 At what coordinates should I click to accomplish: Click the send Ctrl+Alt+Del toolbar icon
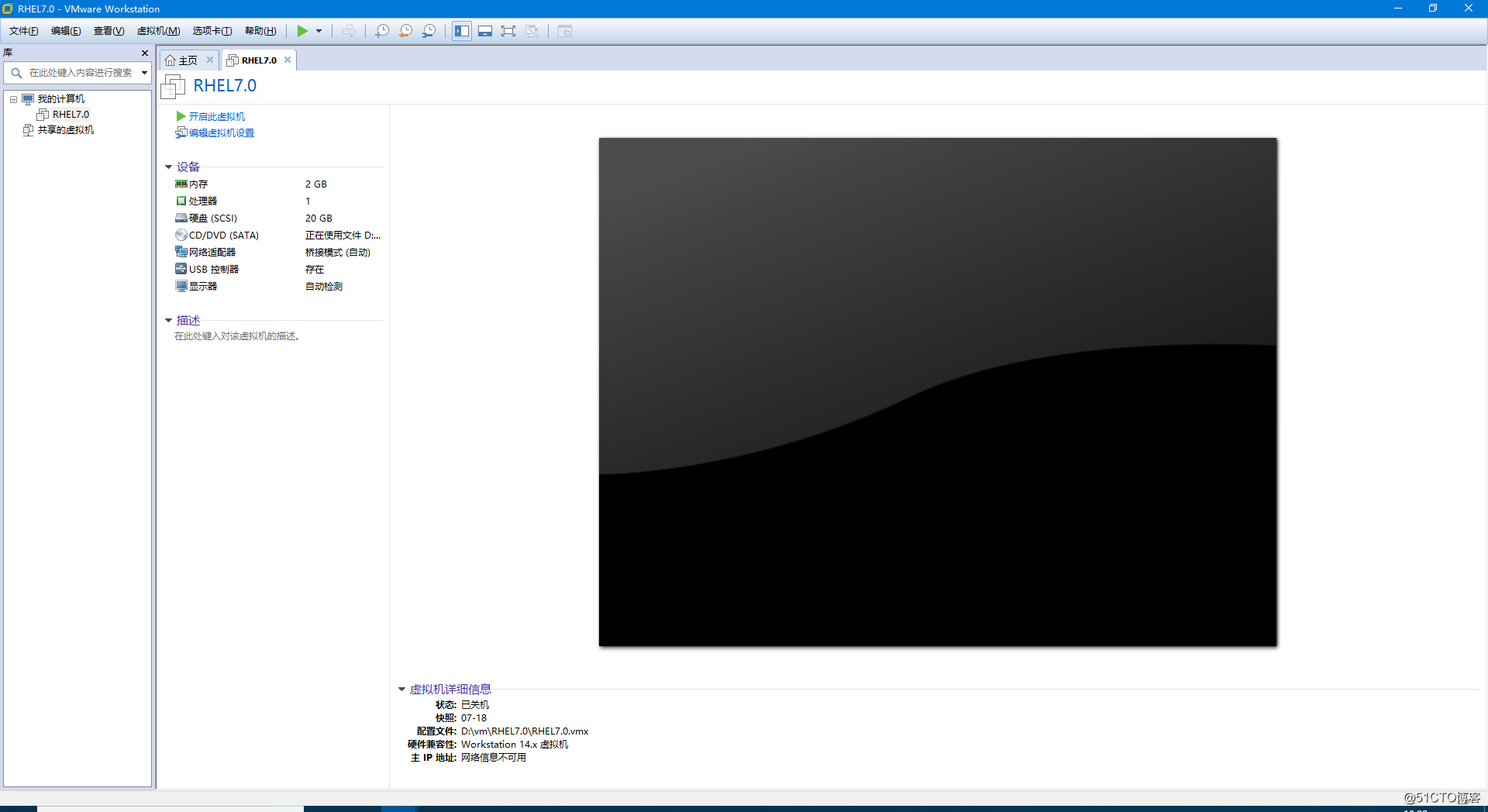[349, 31]
